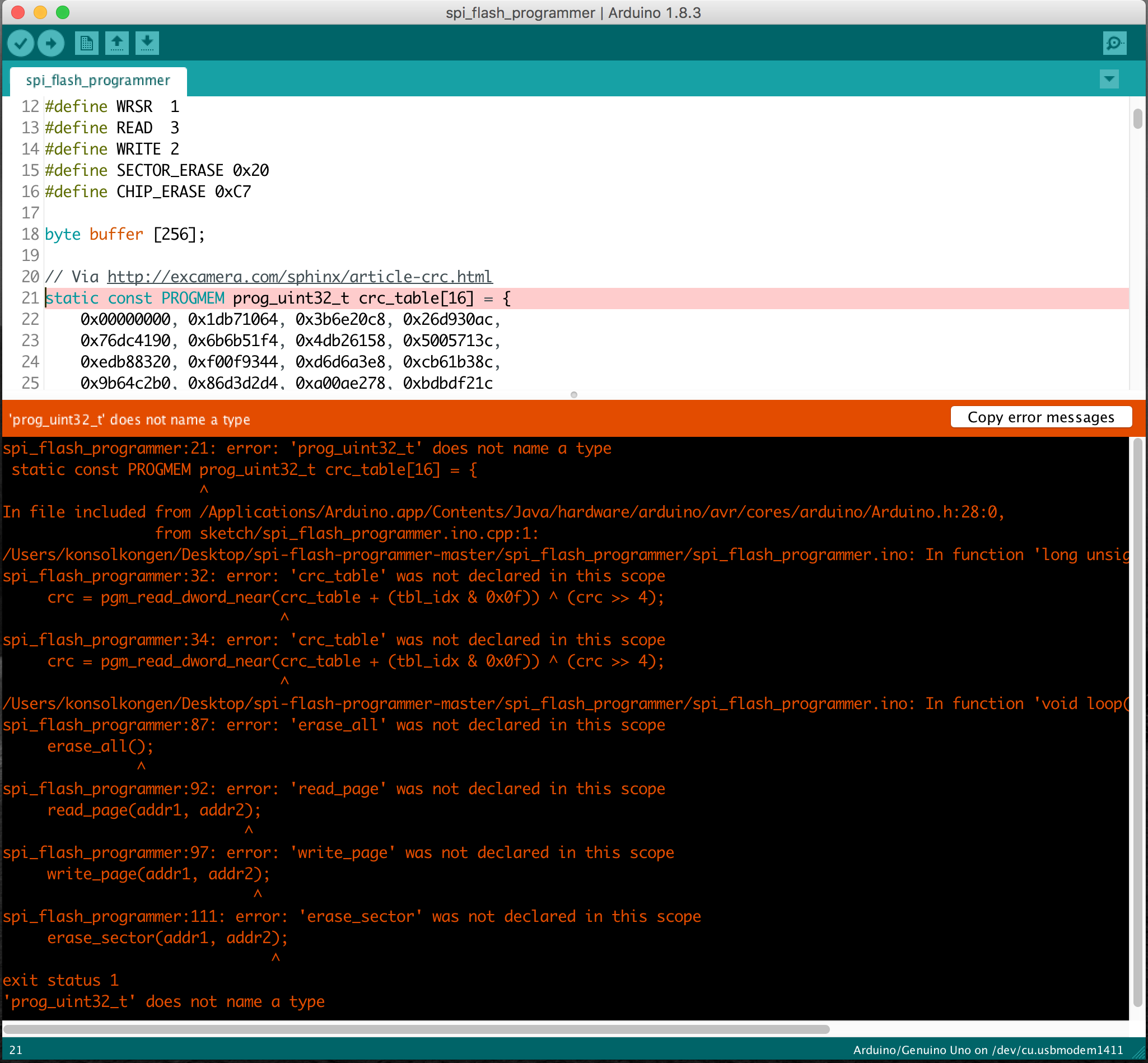The height and width of the screenshot is (1063, 1148).
Task: Click console error for spi_flash_programmer:32
Action: tap(334, 576)
